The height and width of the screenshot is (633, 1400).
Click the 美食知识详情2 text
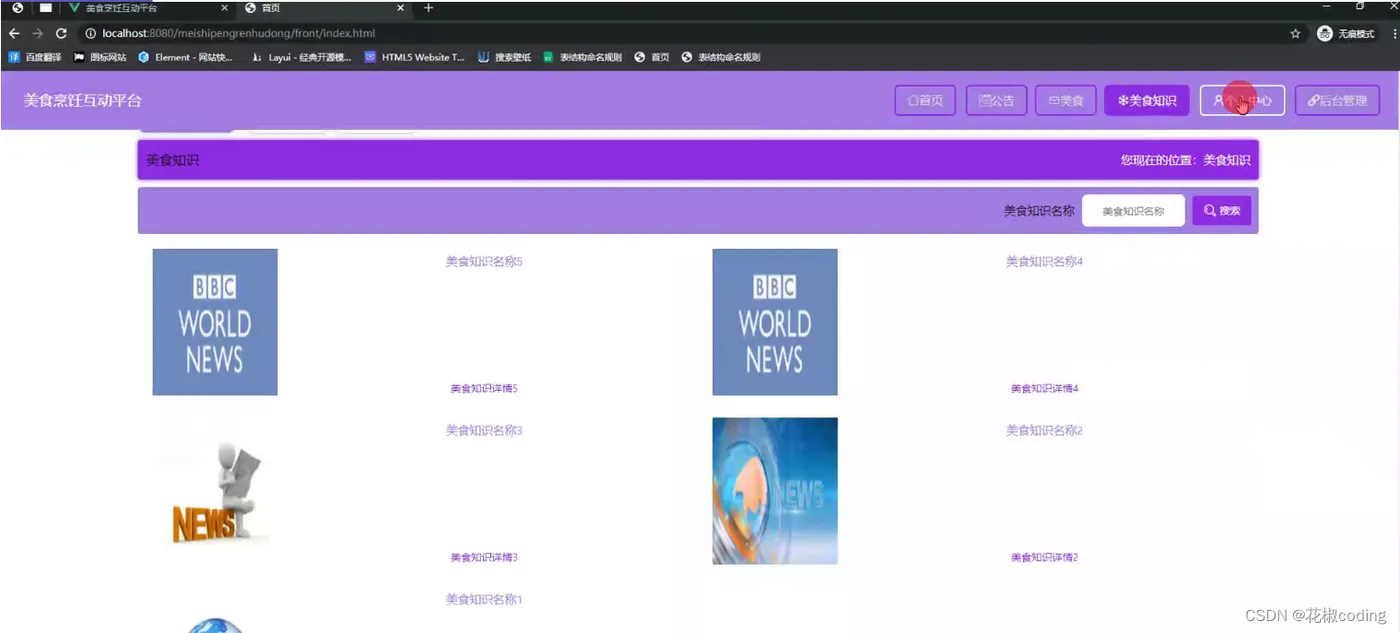pos(1044,558)
